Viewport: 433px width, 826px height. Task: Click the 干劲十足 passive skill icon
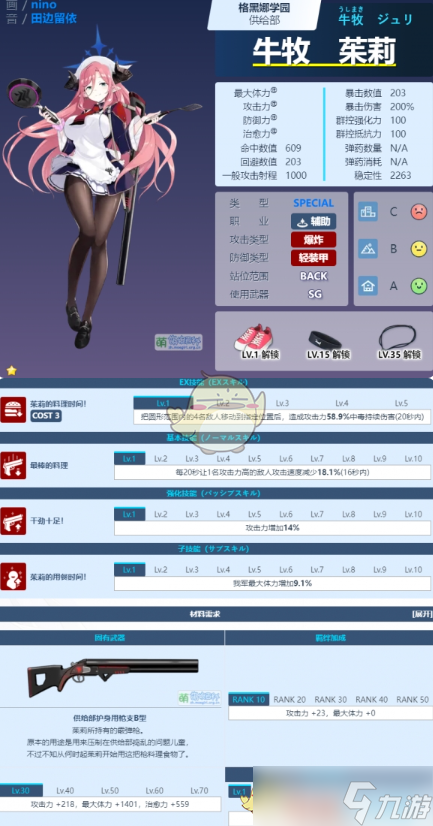pyautogui.click(x=13, y=520)
